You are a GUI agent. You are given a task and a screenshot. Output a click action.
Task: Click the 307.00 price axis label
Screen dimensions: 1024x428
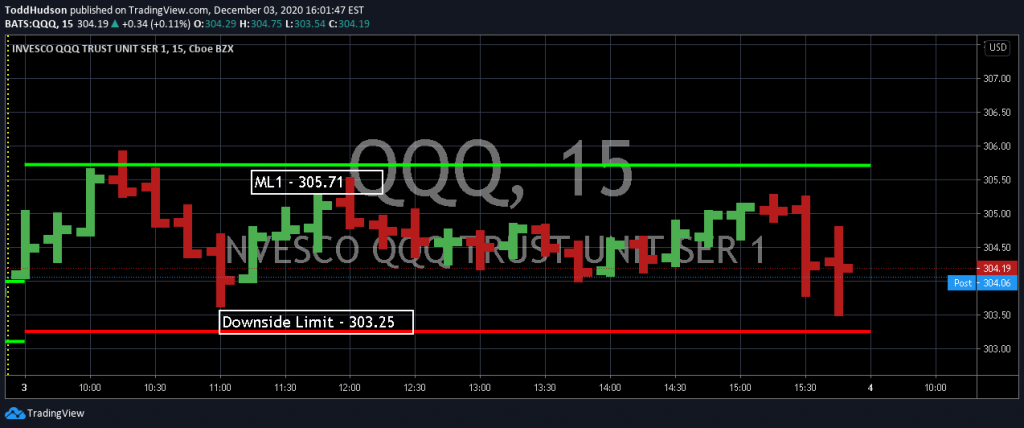(997, 79)
